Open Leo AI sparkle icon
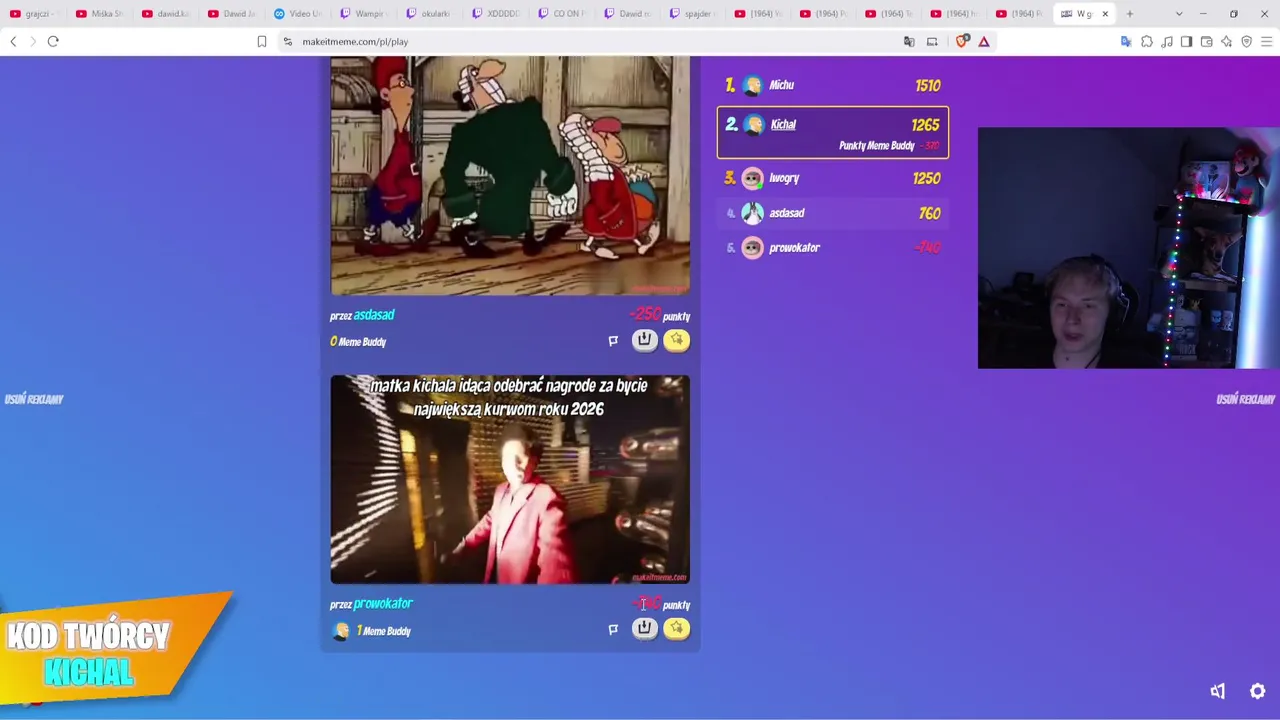 [1227, 41]
